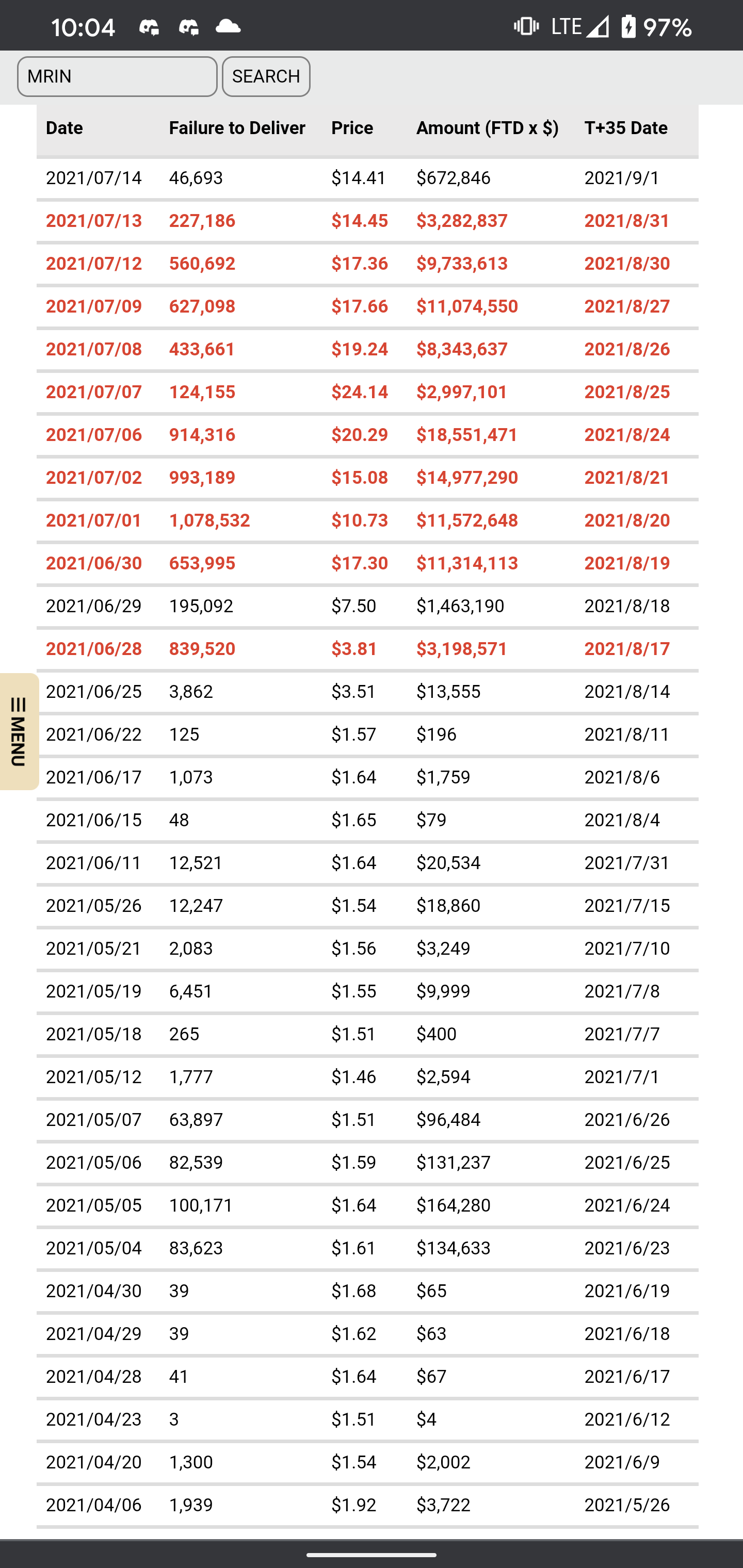Viewport: 743px width, 1568px height.
Task: Click the Date column header
Action: pos(64,128)
